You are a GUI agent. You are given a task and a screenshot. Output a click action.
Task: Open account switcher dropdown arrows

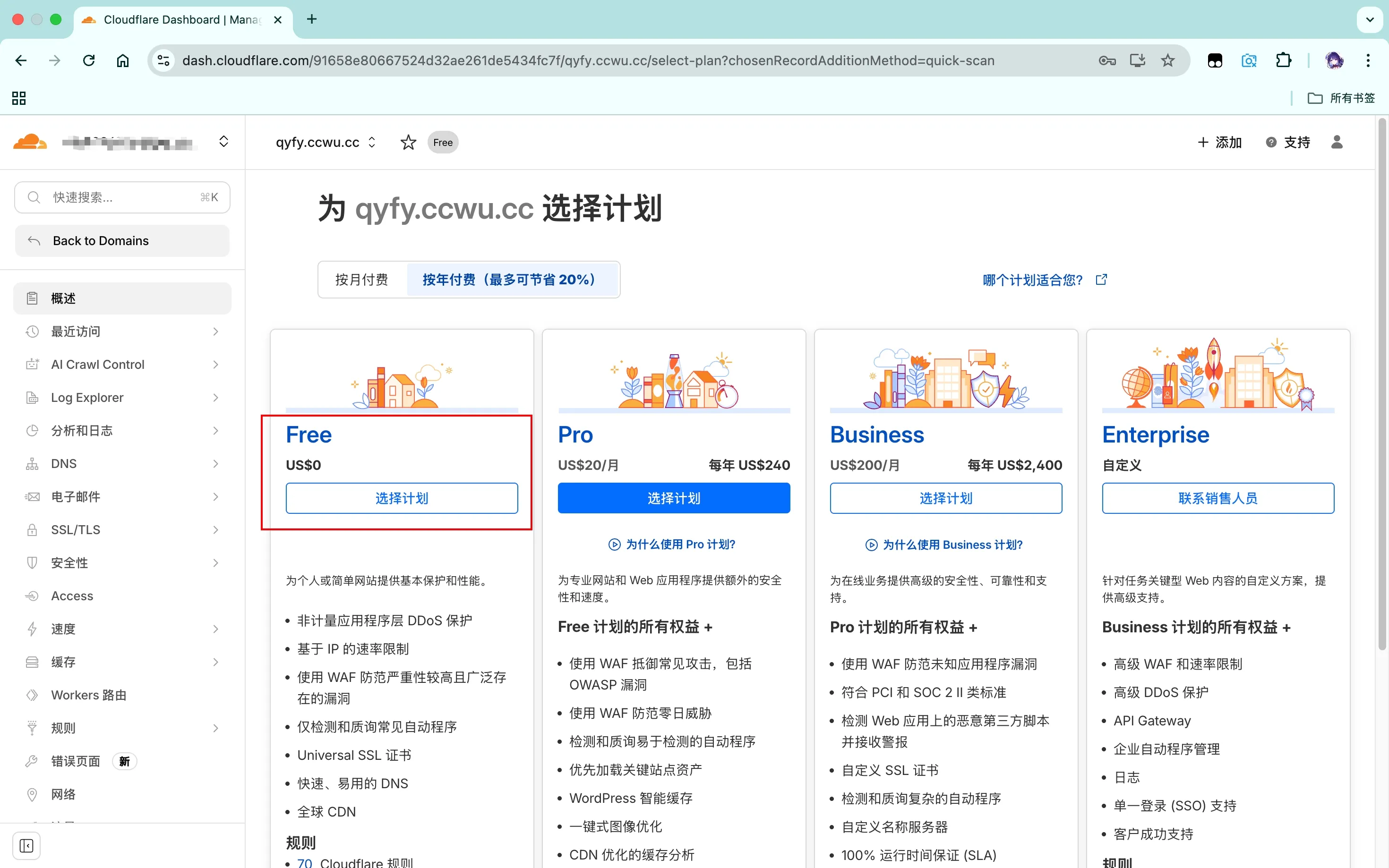click(223, 142)
